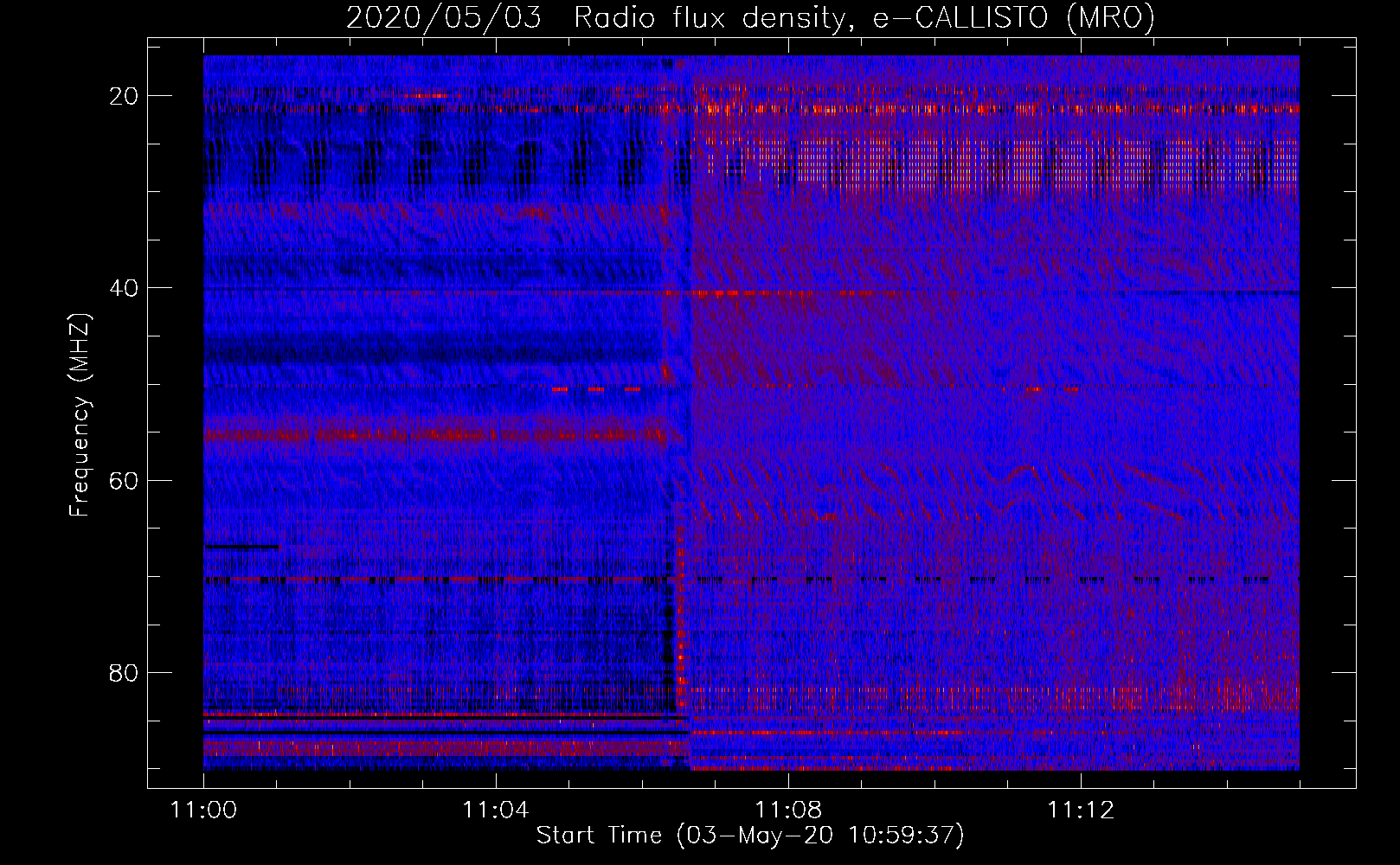Click the Start Time axis label

[750, 836]
